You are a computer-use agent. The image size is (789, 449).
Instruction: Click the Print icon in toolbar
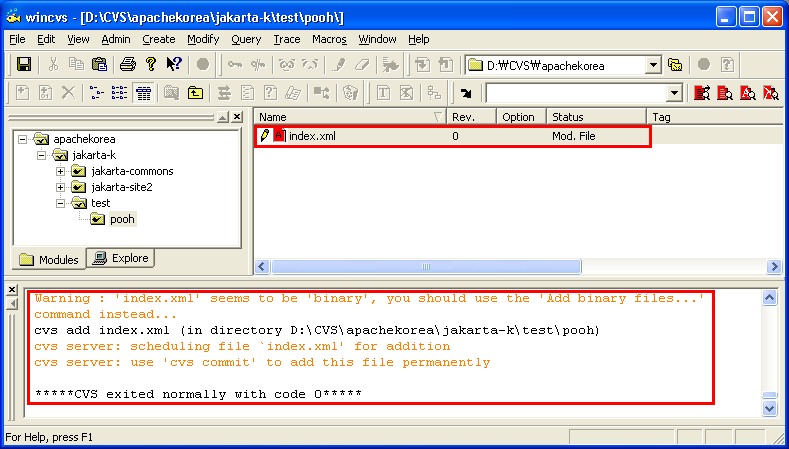point(127,64)
